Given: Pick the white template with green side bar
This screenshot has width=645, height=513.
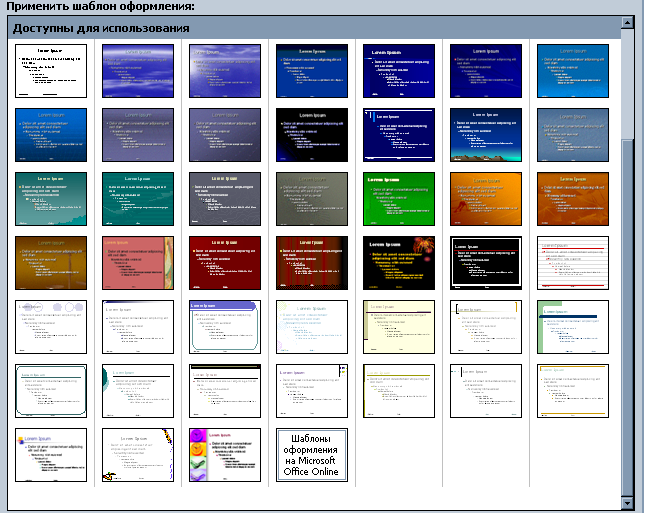Looking at the screenshot, I should 573,327.
